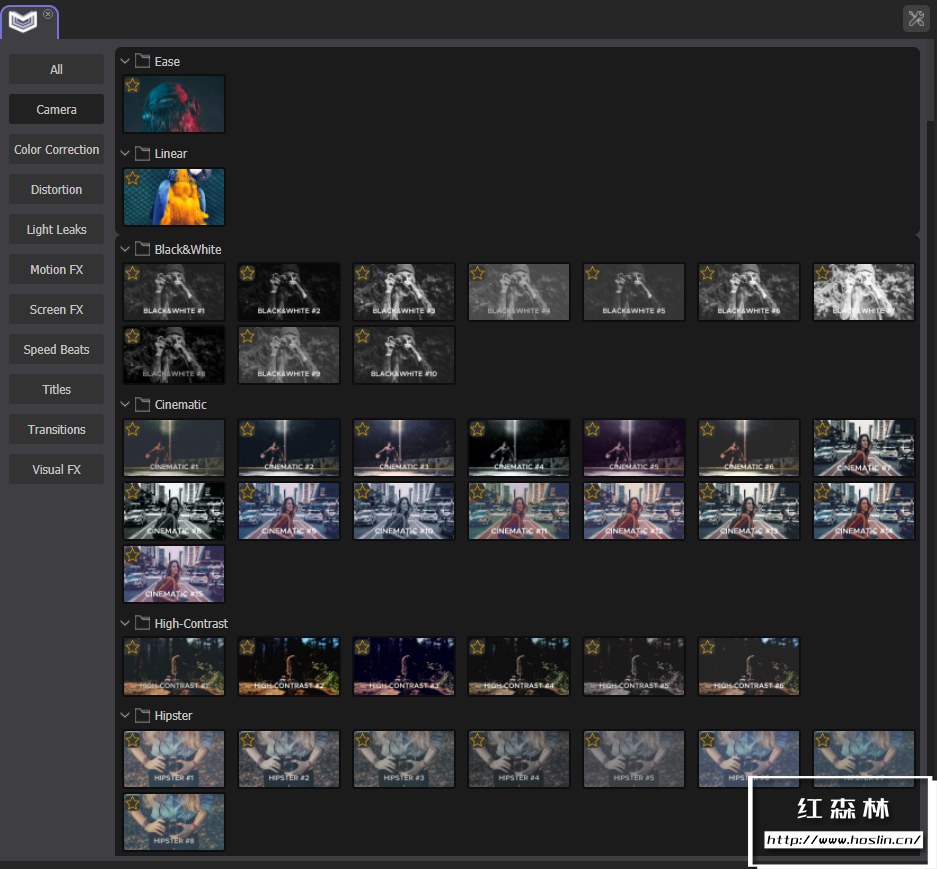Select Black&White #9 thumbnail
The image size is (937, 869).
(x=289, y=354)
